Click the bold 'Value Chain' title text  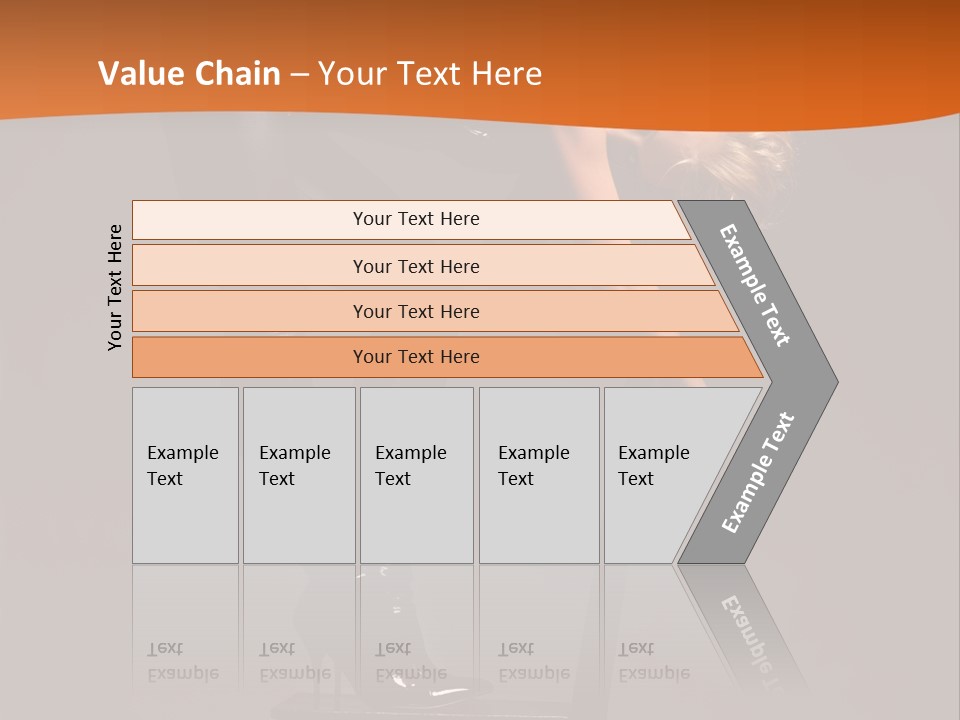190,74
